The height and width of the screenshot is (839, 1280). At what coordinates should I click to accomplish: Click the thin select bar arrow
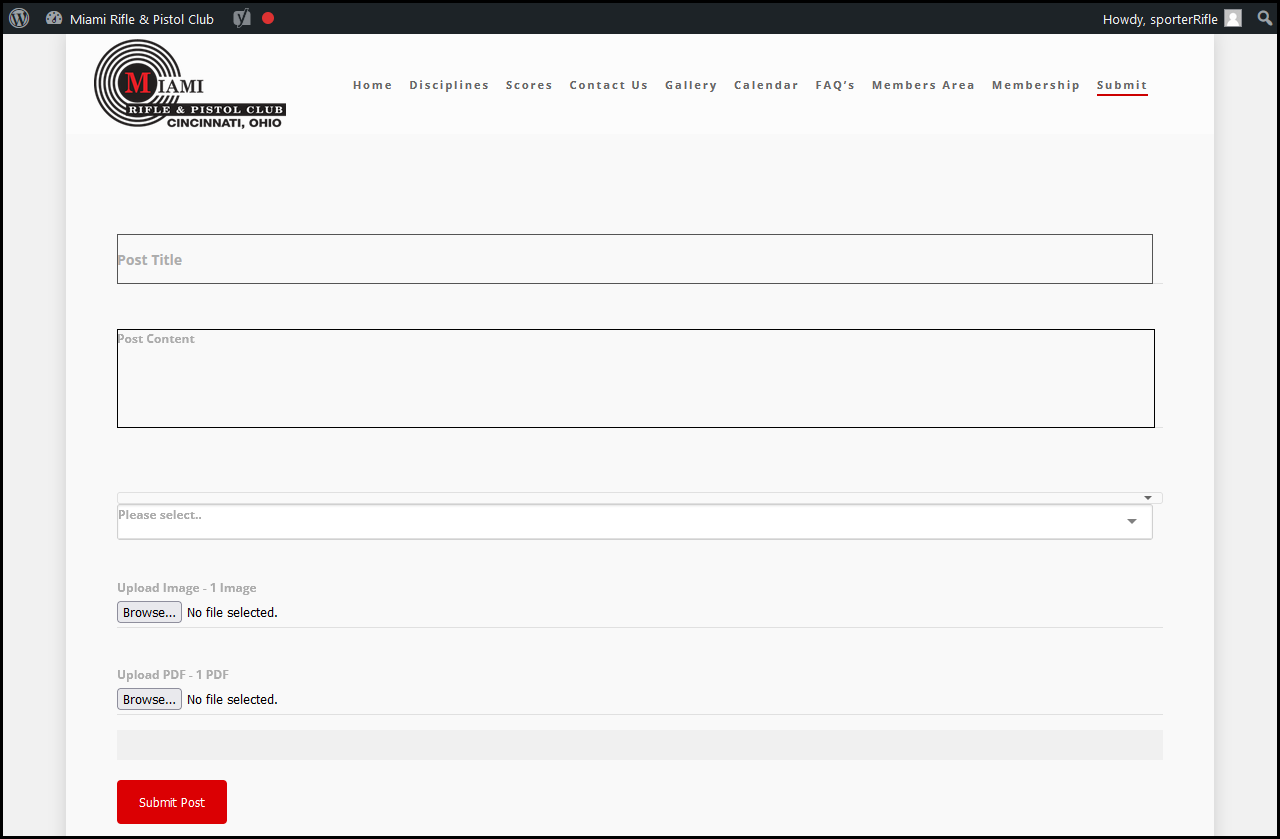coord(1148,498)
